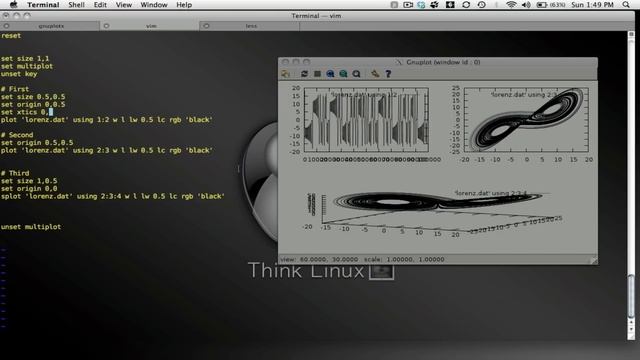
Task: Click the replot refresh icon in Gnuplot
Action: (x=304, y=74)
